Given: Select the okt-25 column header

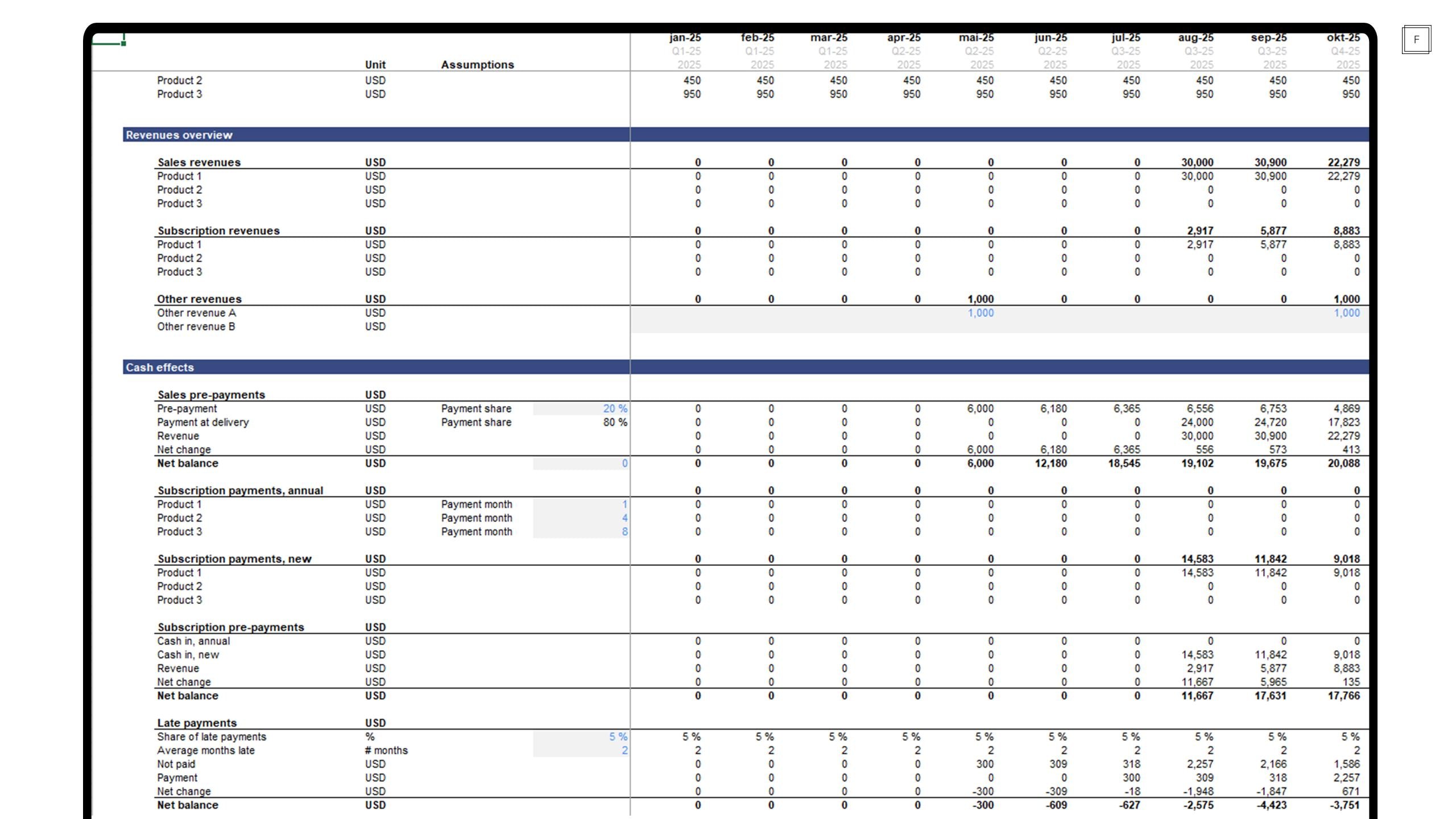Looking at the screenshot, I should (x=1343, y=38).
